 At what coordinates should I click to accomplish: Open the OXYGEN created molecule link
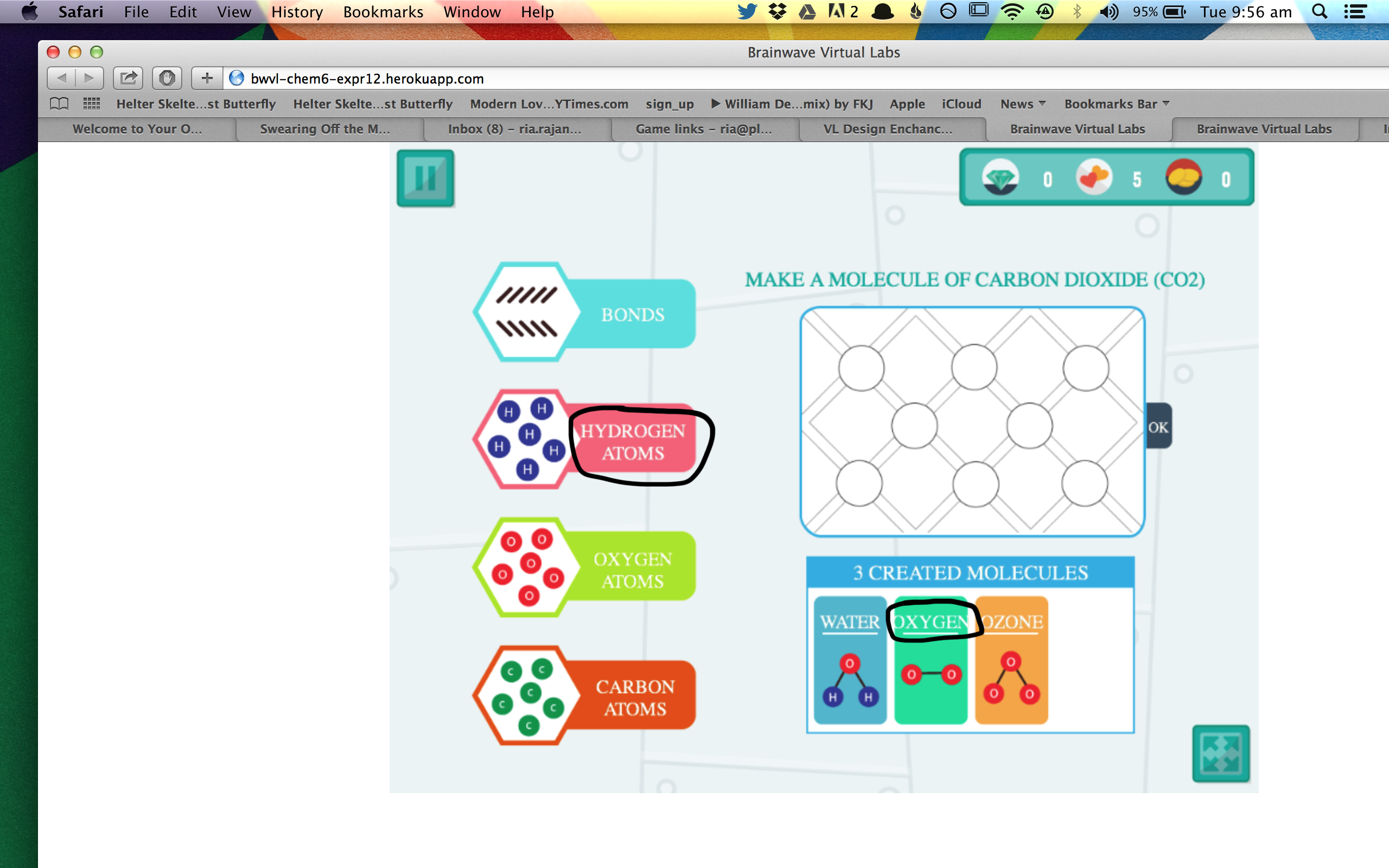point(931,622)
